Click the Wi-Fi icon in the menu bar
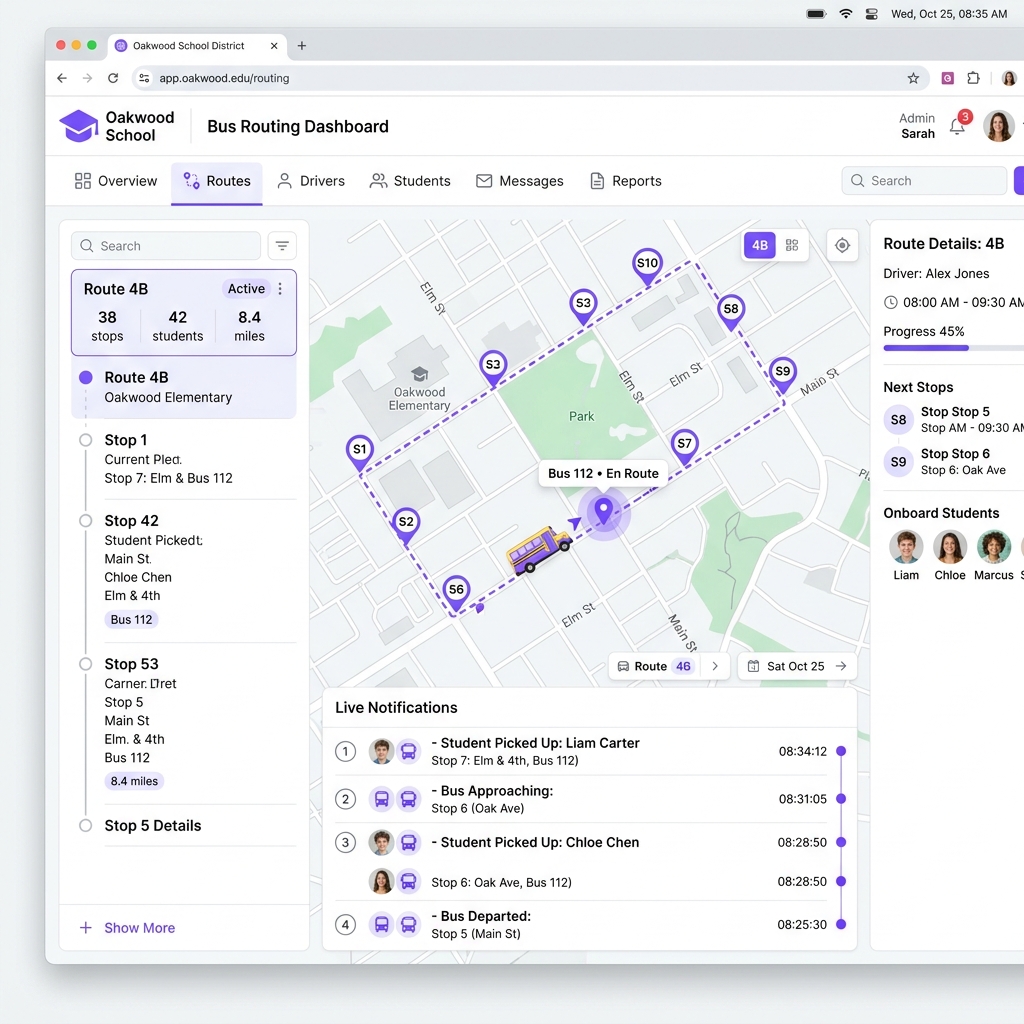Image resolution: width=1024 pixels, height=1024 pixels. pos(846,14)
